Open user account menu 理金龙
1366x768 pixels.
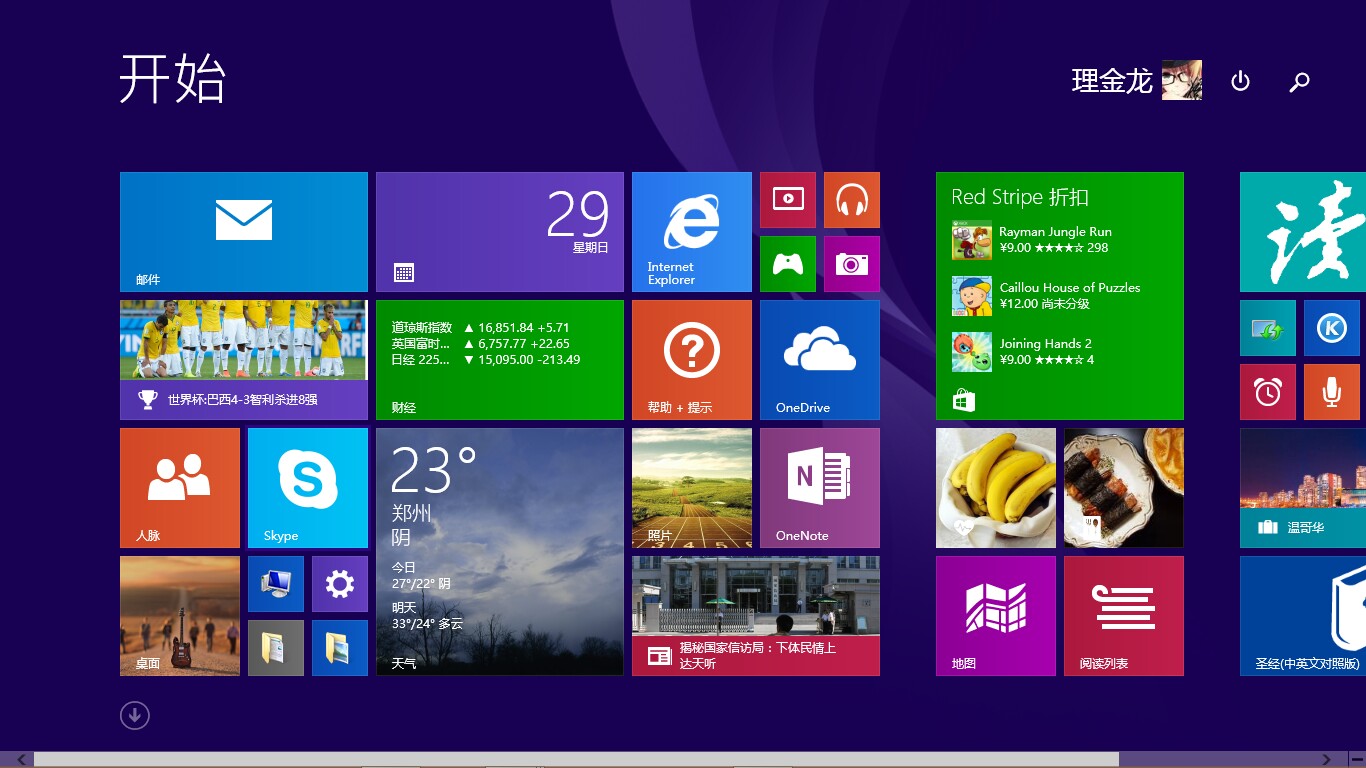point(1136,80)
